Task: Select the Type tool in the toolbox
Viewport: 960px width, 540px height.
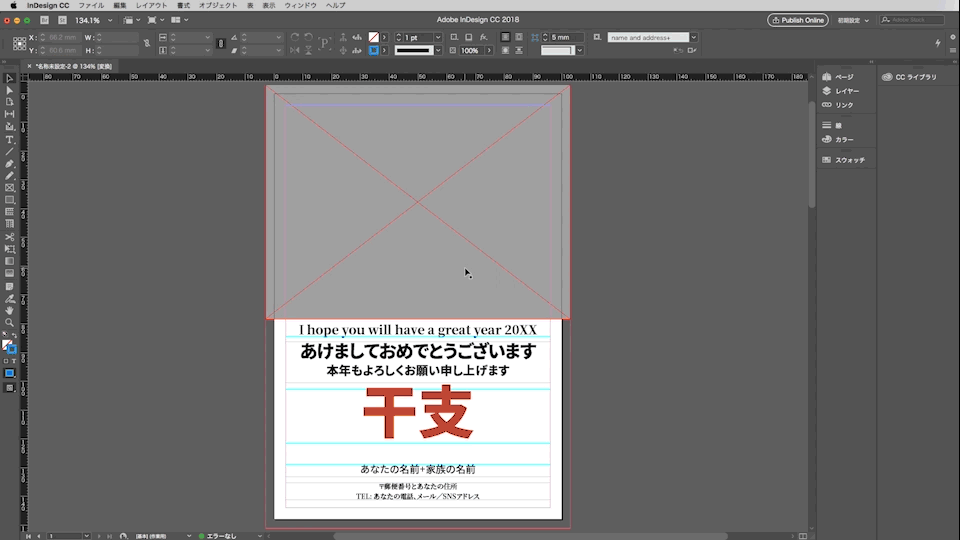Action: [10, 139]
